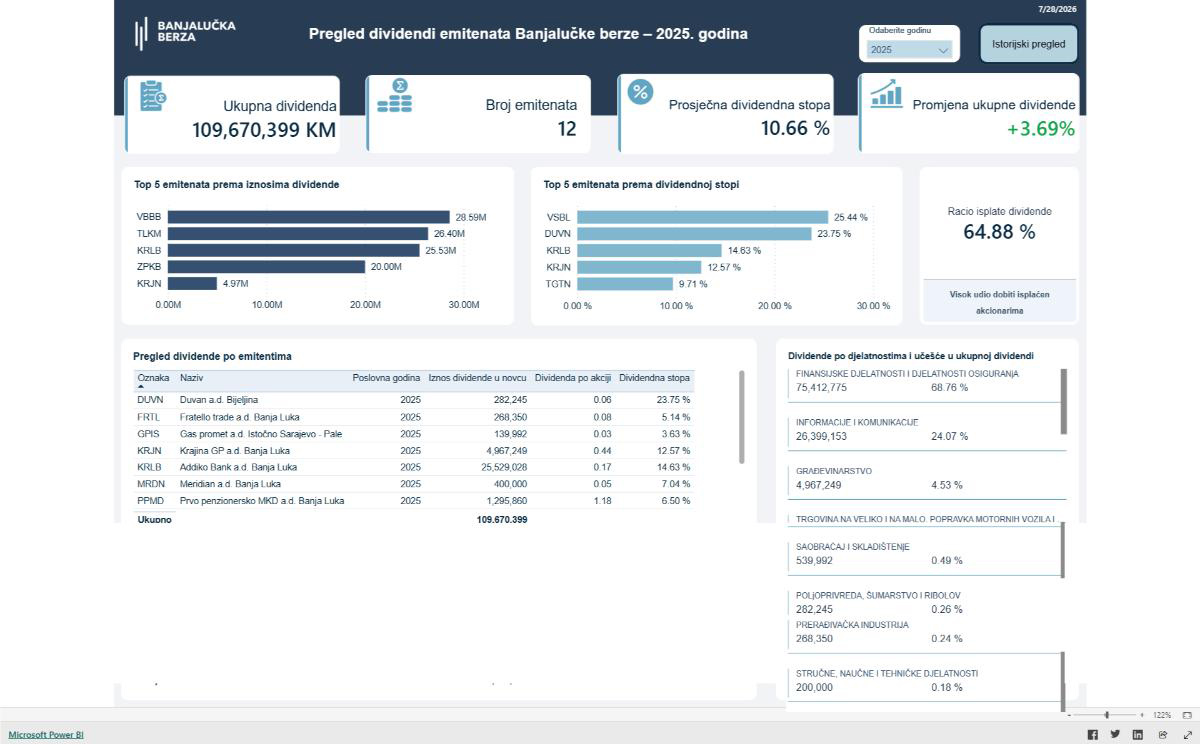
Task: Click the Banjalučka berza logo
Action: (185, 33)
